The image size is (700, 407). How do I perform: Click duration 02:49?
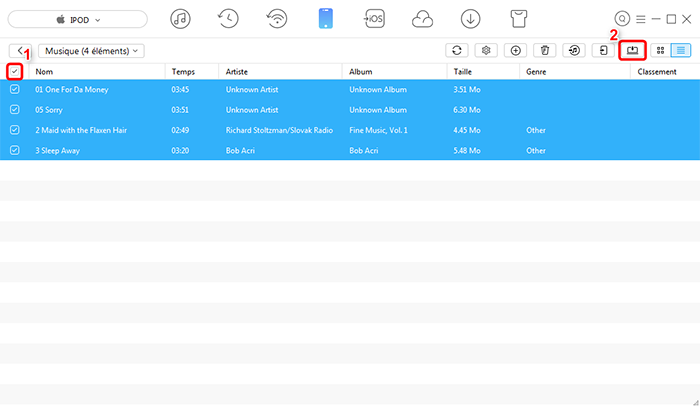[180, 130]
